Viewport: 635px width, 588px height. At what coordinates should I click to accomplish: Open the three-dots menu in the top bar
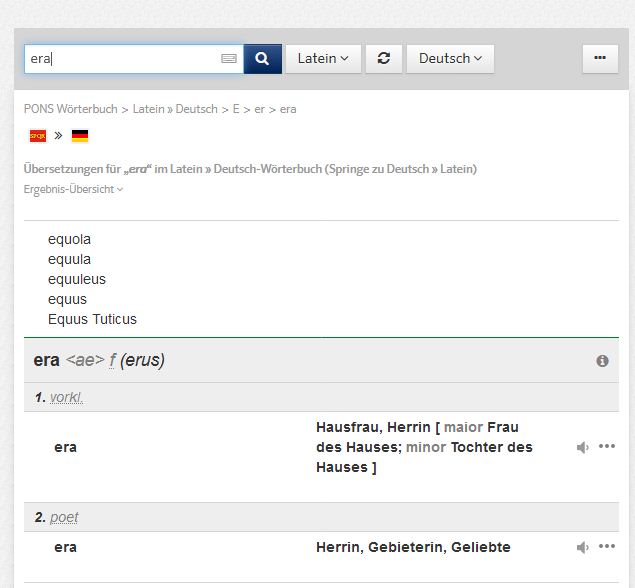pyautogui.click(x=599, y=59)
